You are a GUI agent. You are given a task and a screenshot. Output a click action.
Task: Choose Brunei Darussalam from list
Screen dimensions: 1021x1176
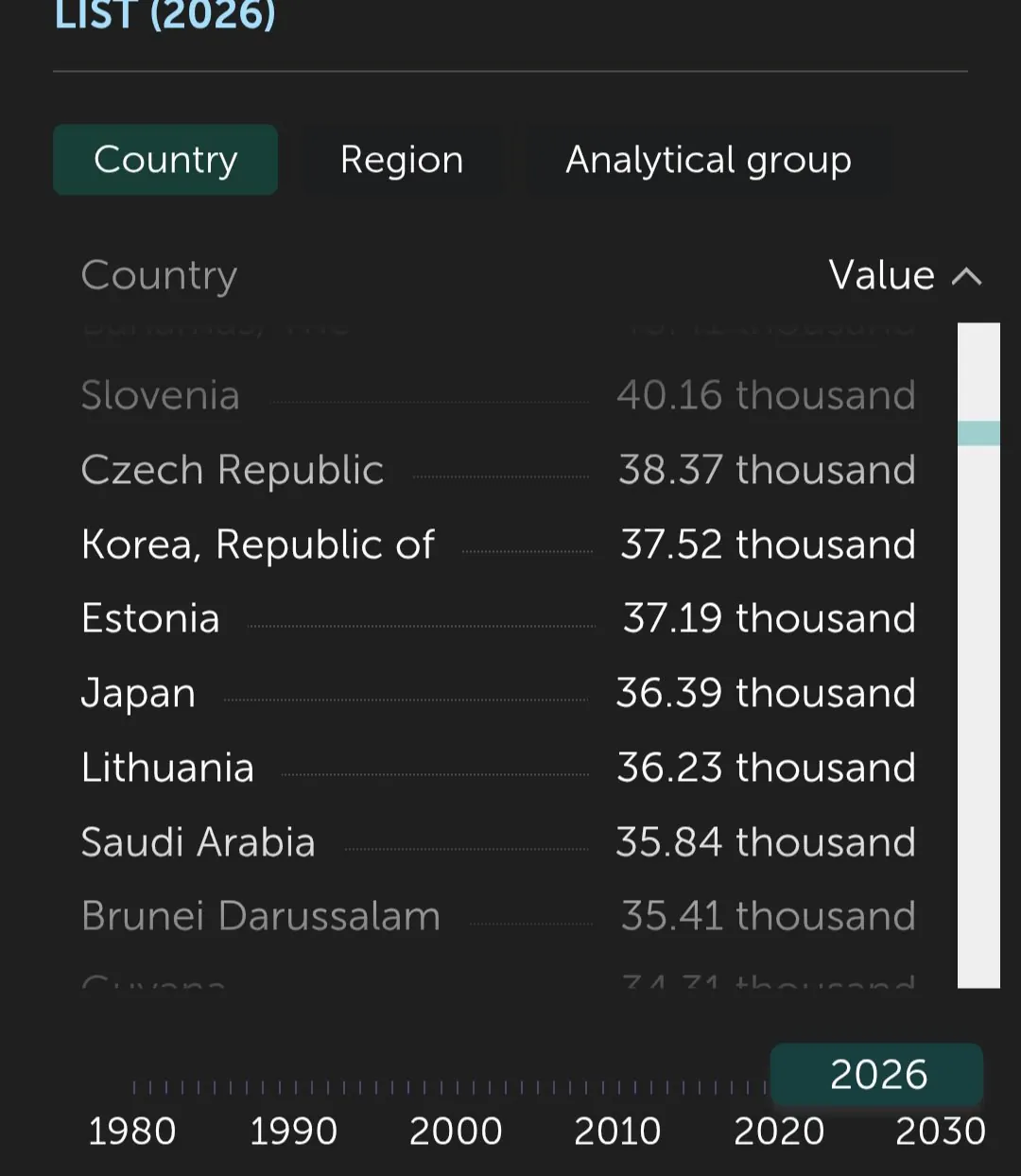coord(261,916)
